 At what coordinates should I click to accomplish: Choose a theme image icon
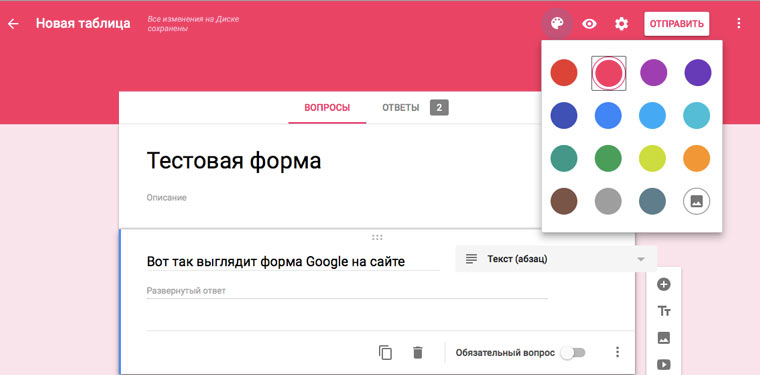coord(697,201)
